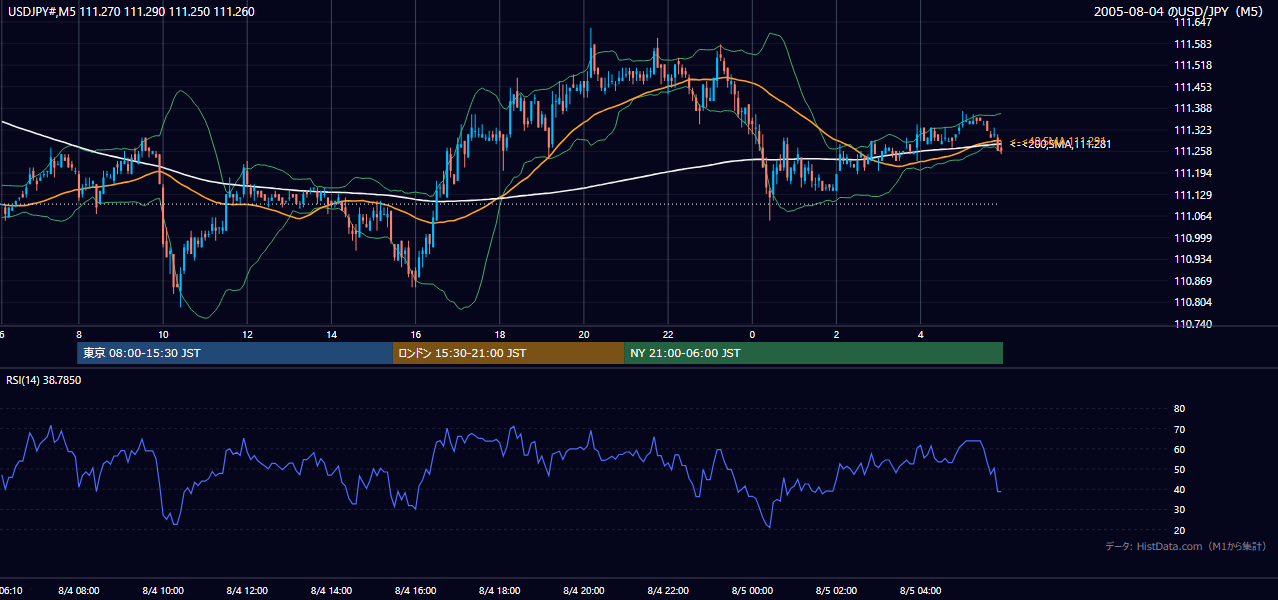Click hour label 20 under the price chart
Viewport: 1278px width, 600px height.
584,335
